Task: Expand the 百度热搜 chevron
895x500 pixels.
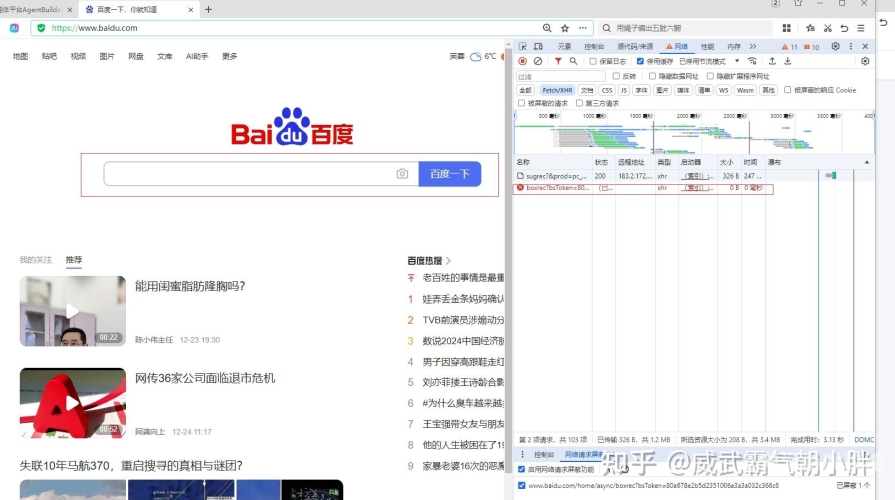Action: click(x=448, y=261)
